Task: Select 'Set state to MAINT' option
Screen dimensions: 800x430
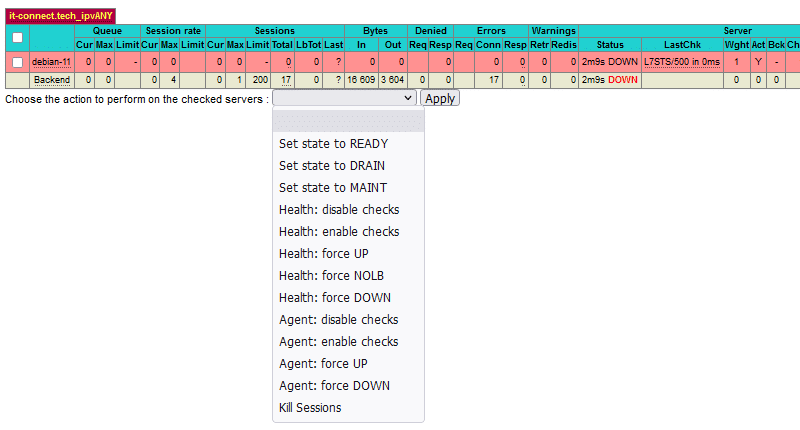Action: (333, 188)
